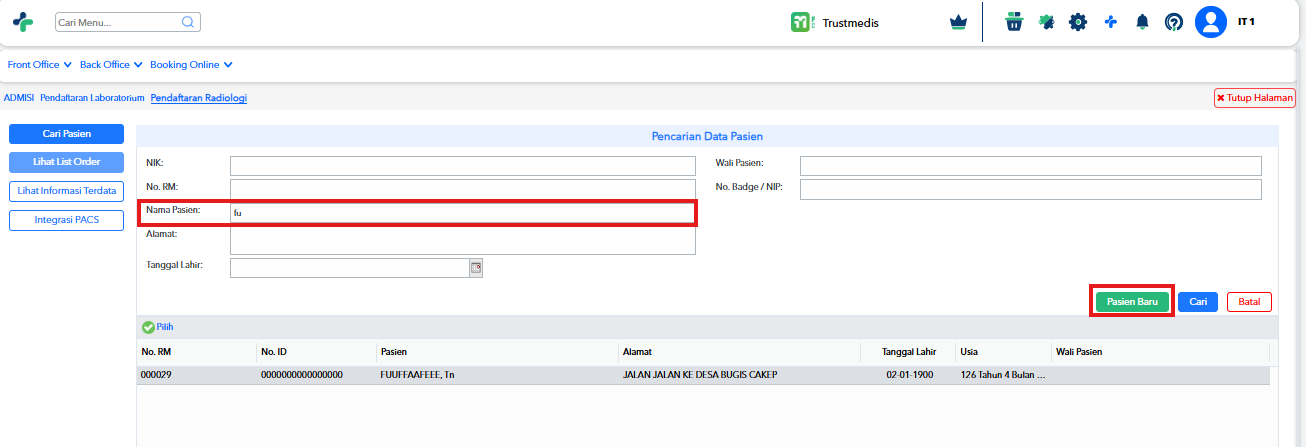Click the Tanggal Lahir column header
Viewport: 1306px width, 447px height.
click(908, 352)
